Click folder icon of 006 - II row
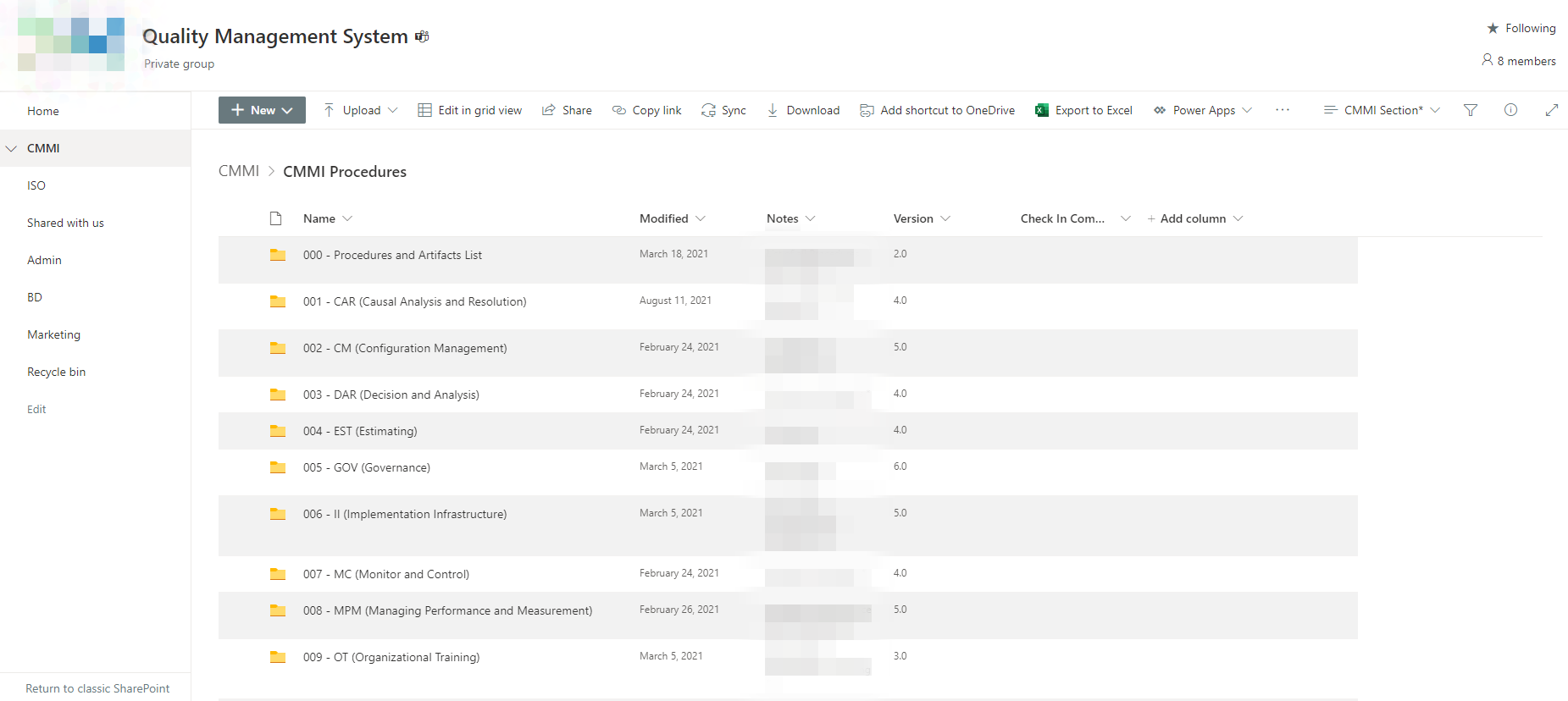Viewport: 1568px width, 701px height. pos(277,514)
